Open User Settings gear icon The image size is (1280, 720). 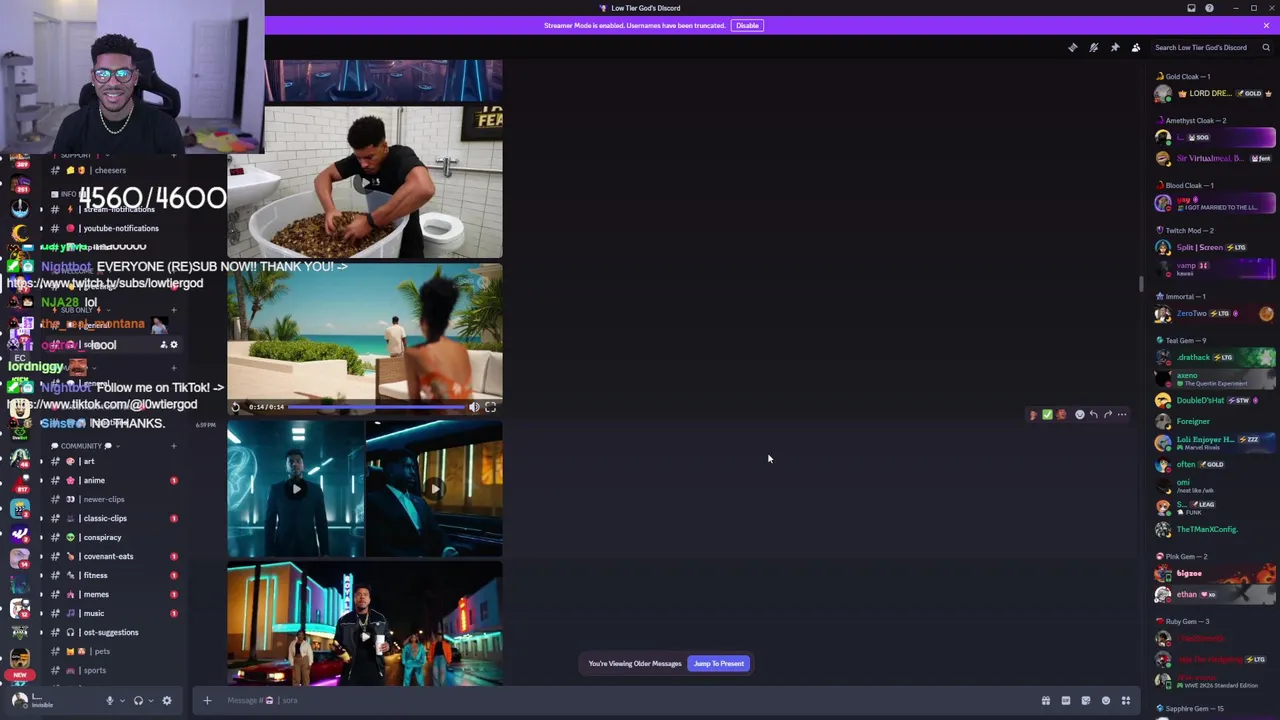[167, 700]
